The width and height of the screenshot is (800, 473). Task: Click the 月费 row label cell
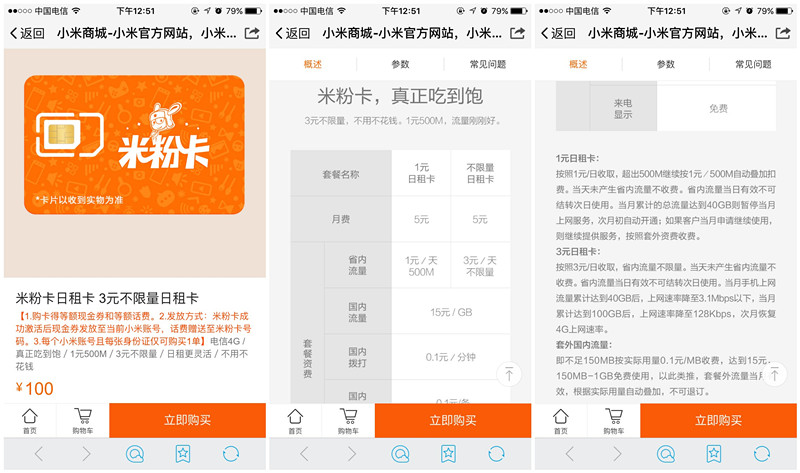[341, 219]
